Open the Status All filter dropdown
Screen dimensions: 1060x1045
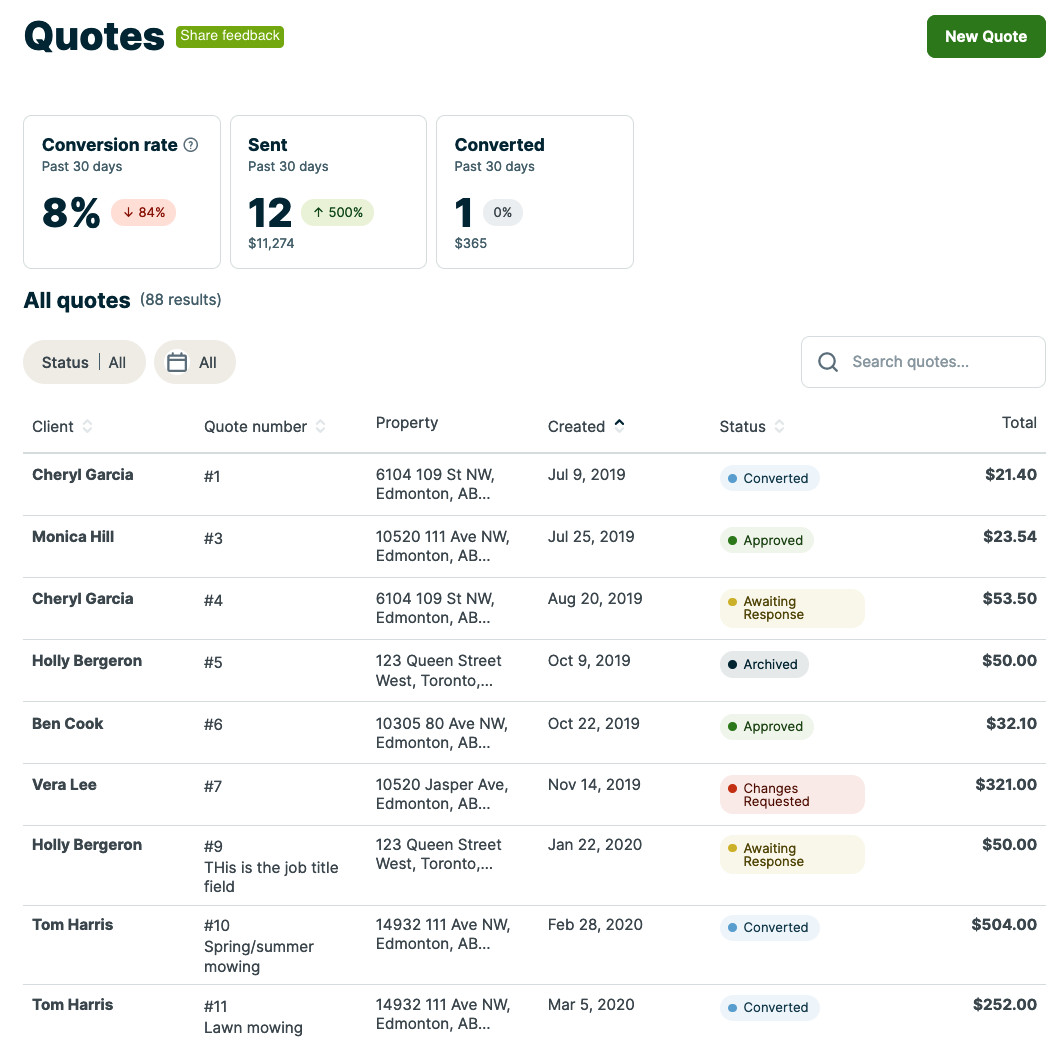[x=84, y=362]
